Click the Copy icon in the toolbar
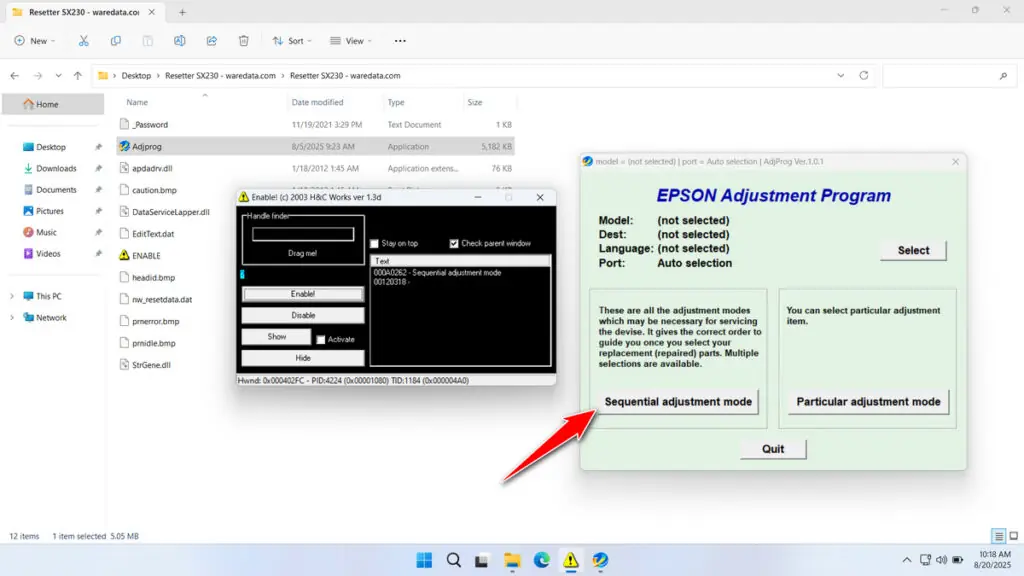 [x=116, y=41]
